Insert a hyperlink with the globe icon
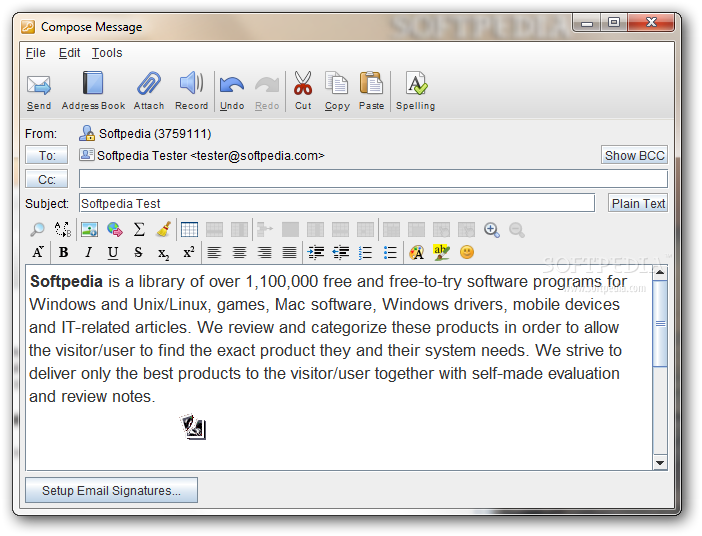Screen dimensions: 702x536 115,230
